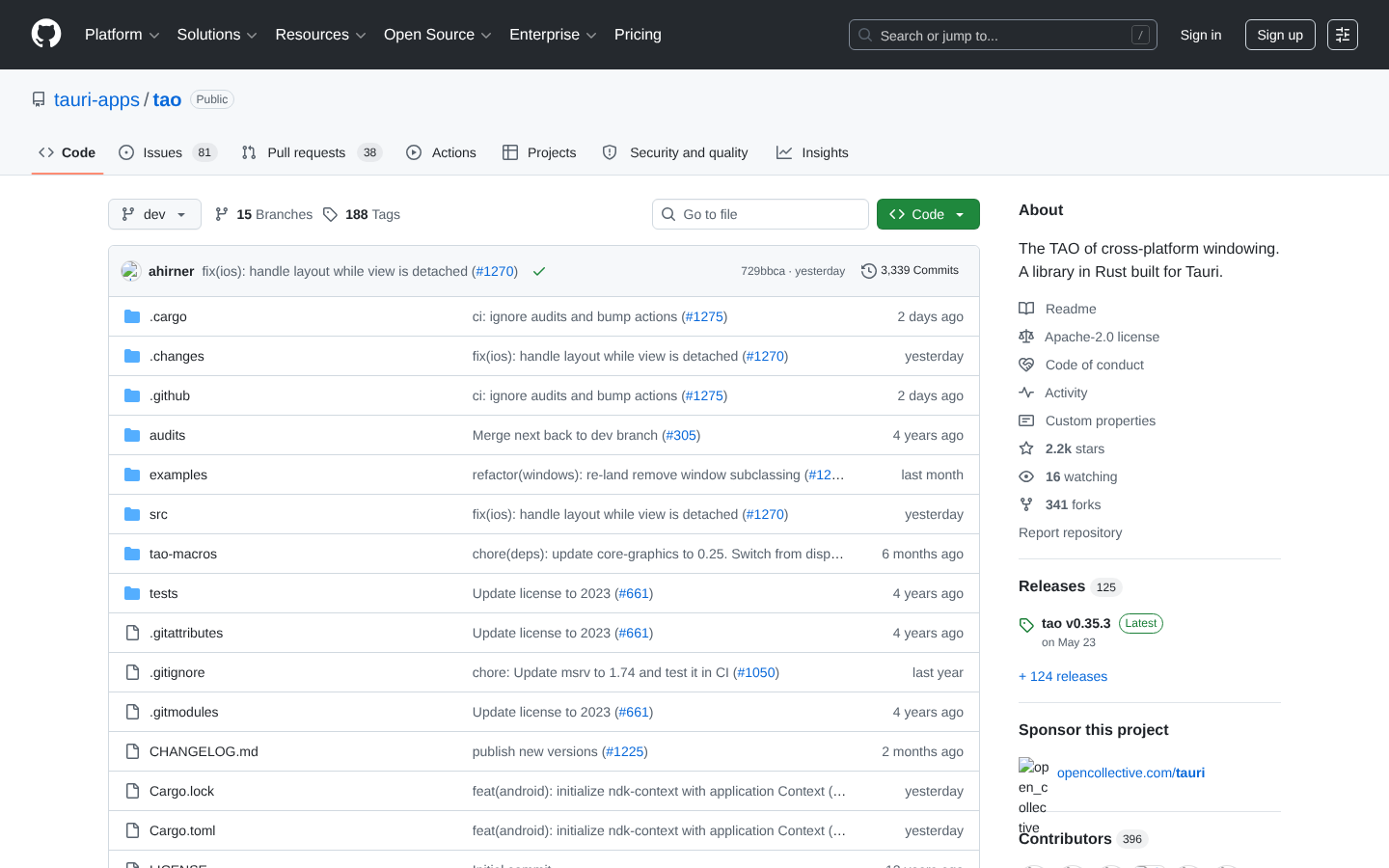Click the Cargo.toml file icon

pyautogui.click(x=132, y=830)
